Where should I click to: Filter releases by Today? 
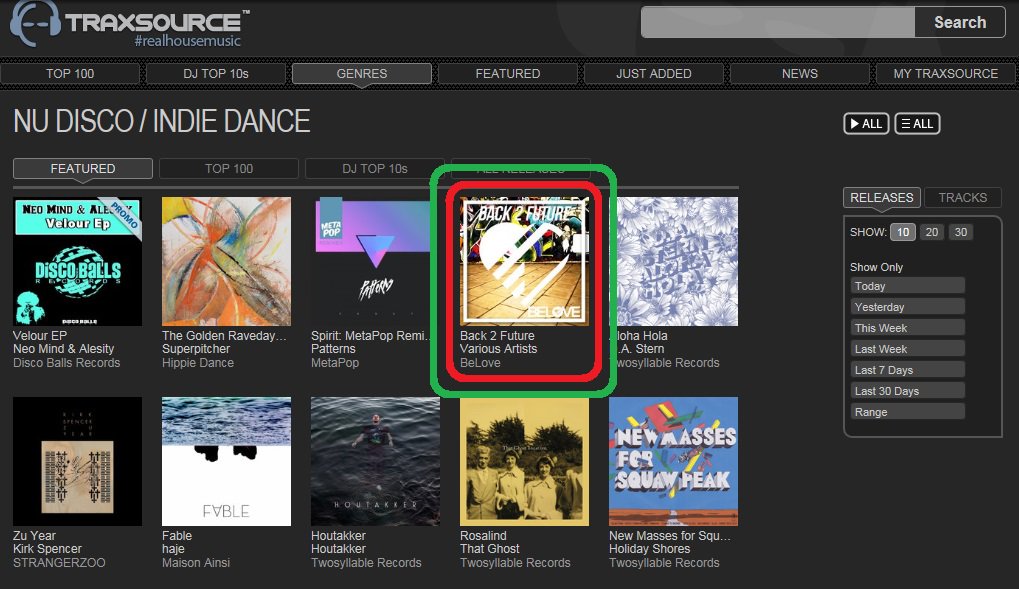tap(907, 286)
